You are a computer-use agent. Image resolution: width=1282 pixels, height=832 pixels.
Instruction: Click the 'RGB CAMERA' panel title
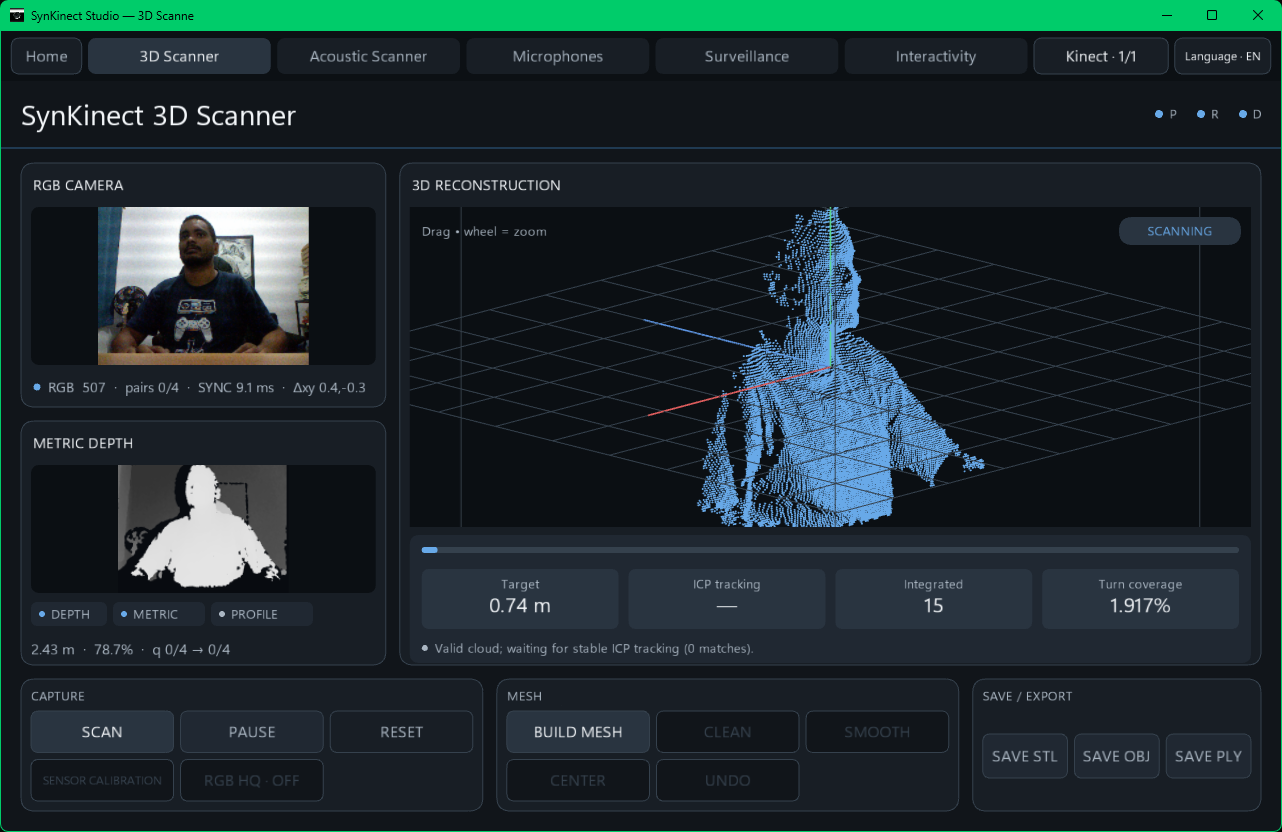coord(78,185)
